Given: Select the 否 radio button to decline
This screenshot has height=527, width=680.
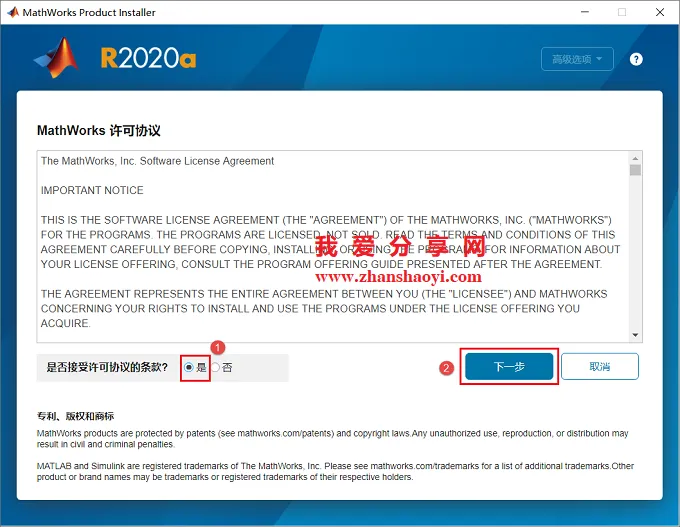Looking at the screenshot, I should 215,367.
